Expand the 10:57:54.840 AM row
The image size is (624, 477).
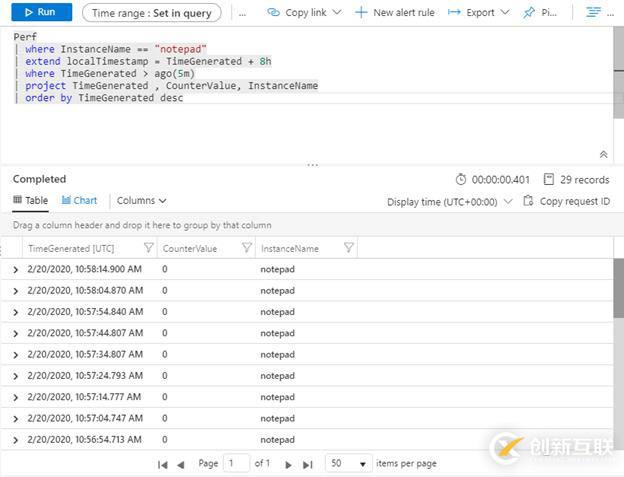click(x=16, y=312)
